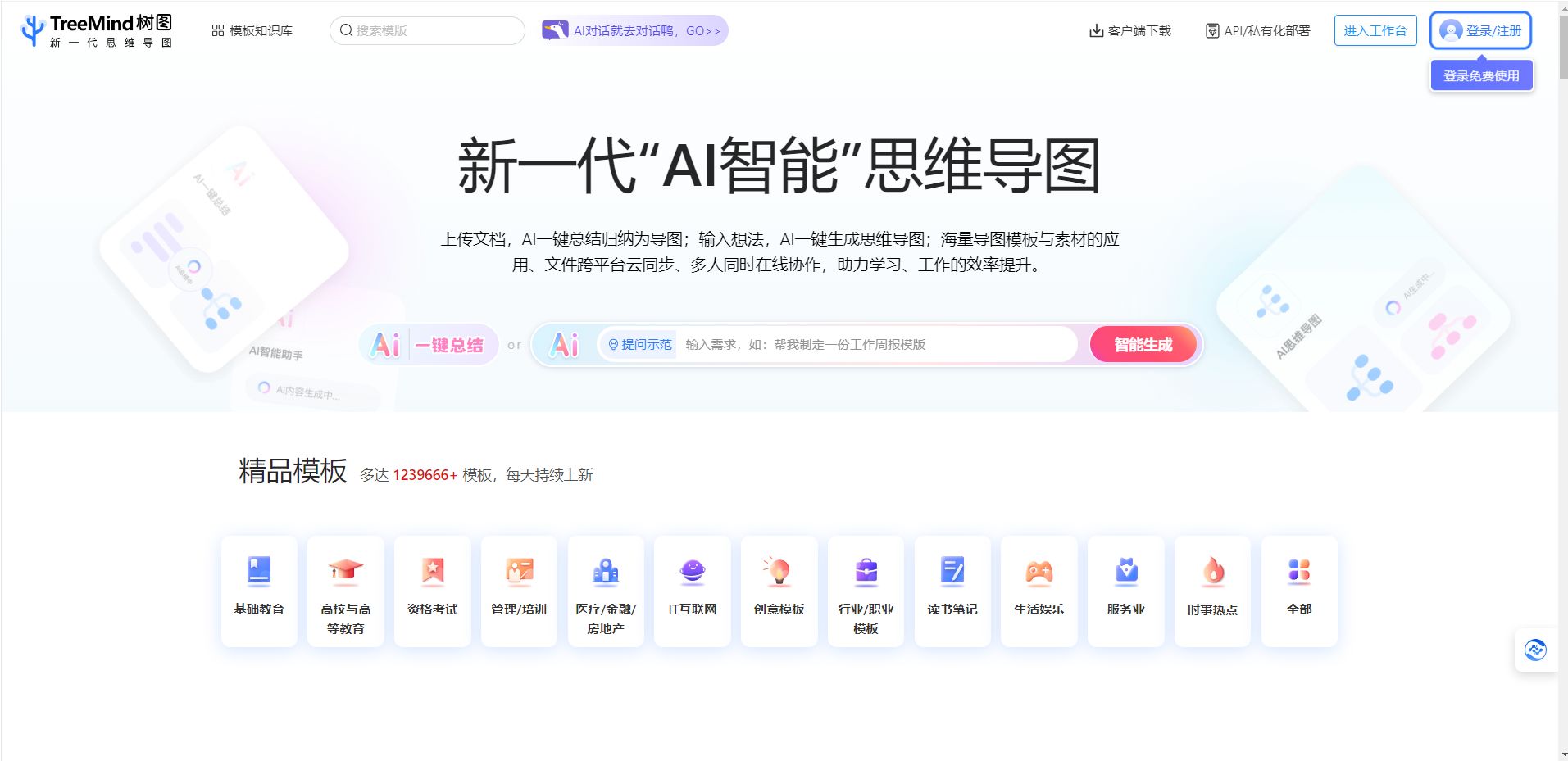Screen dimensions: 1568x761
Task: Open 生活娱乐 gamepad category
Action: coord(1039,591)
